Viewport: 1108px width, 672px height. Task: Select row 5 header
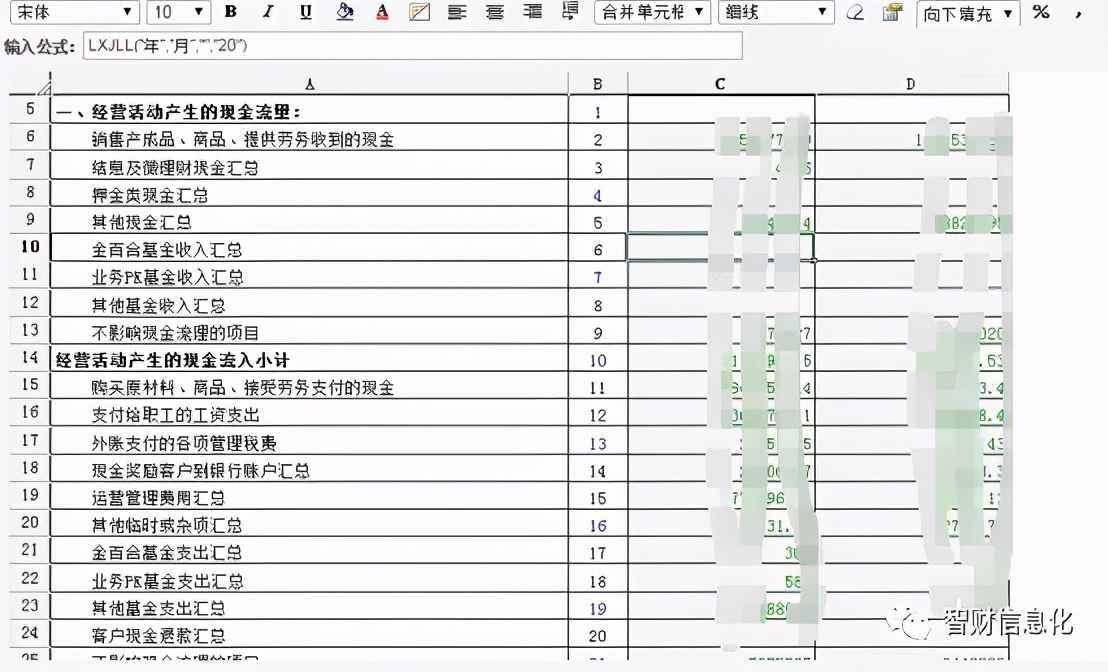pos(30,109)
